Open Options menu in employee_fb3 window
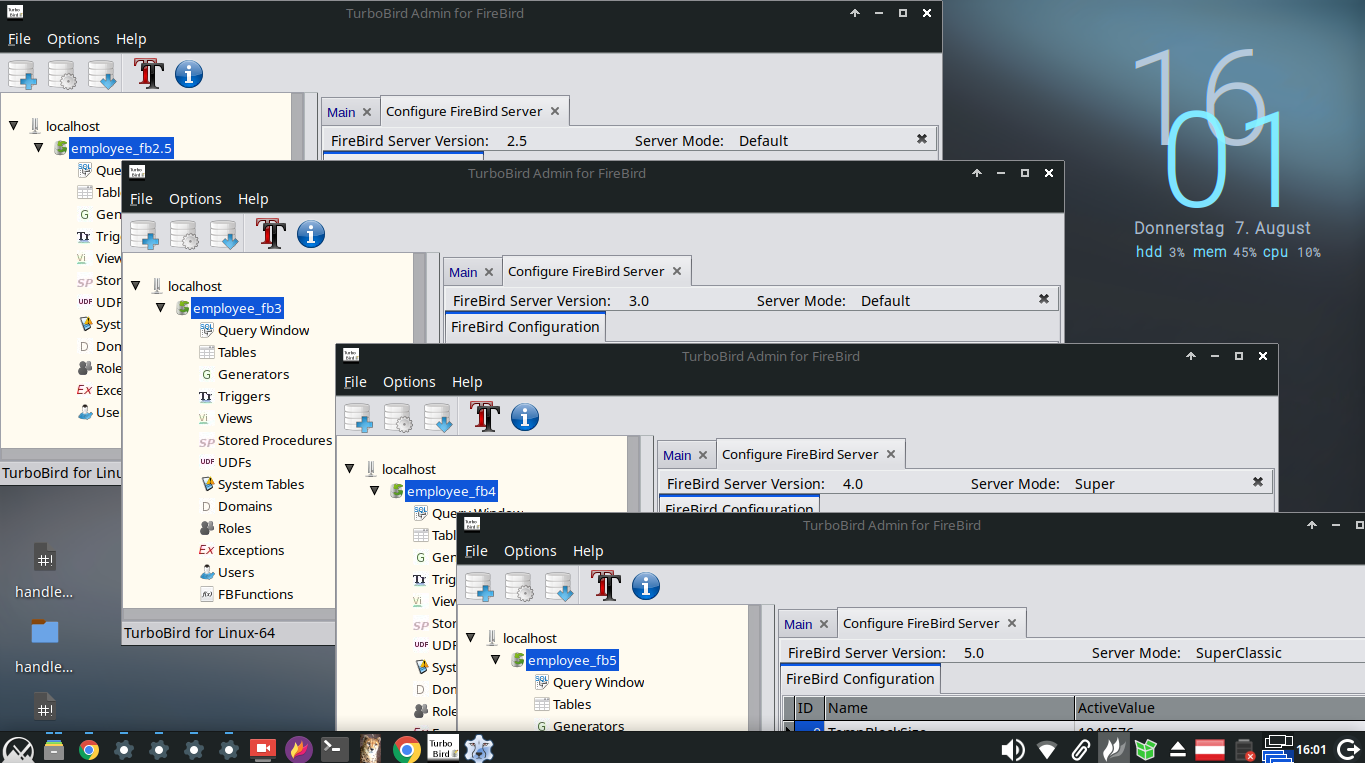The width and height of the screenshot is (1365, 763). click(195, 199)
